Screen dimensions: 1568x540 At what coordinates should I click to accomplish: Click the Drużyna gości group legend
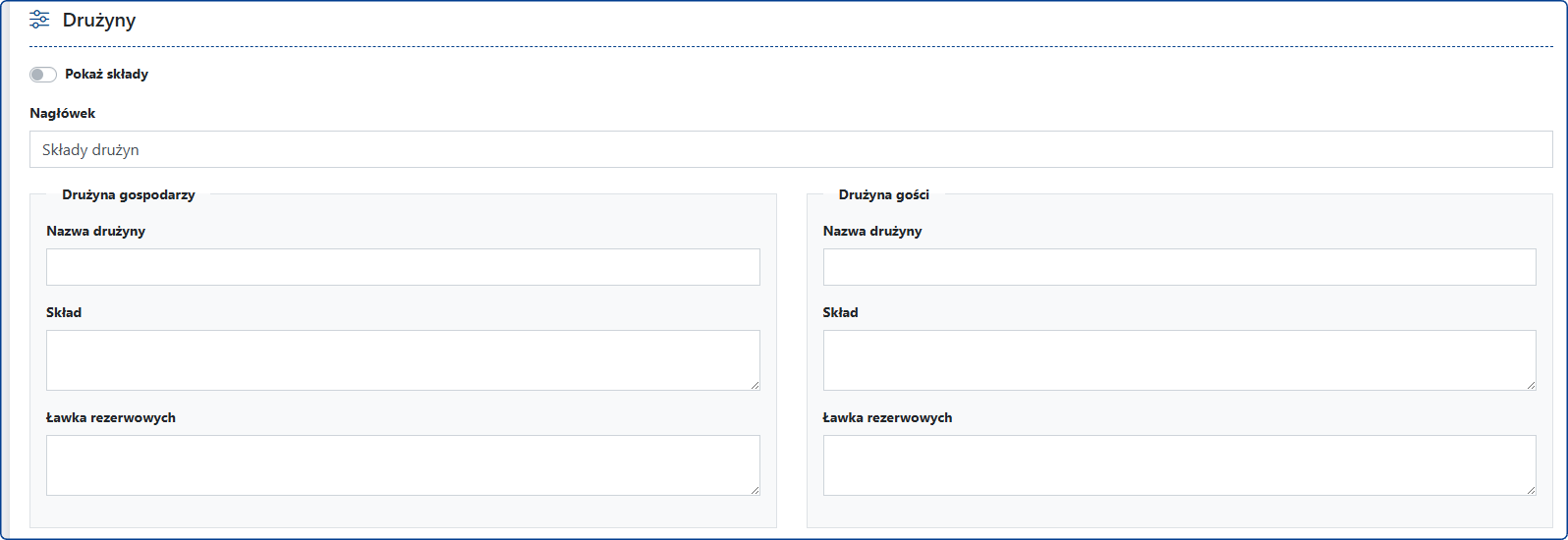[883, 195]
